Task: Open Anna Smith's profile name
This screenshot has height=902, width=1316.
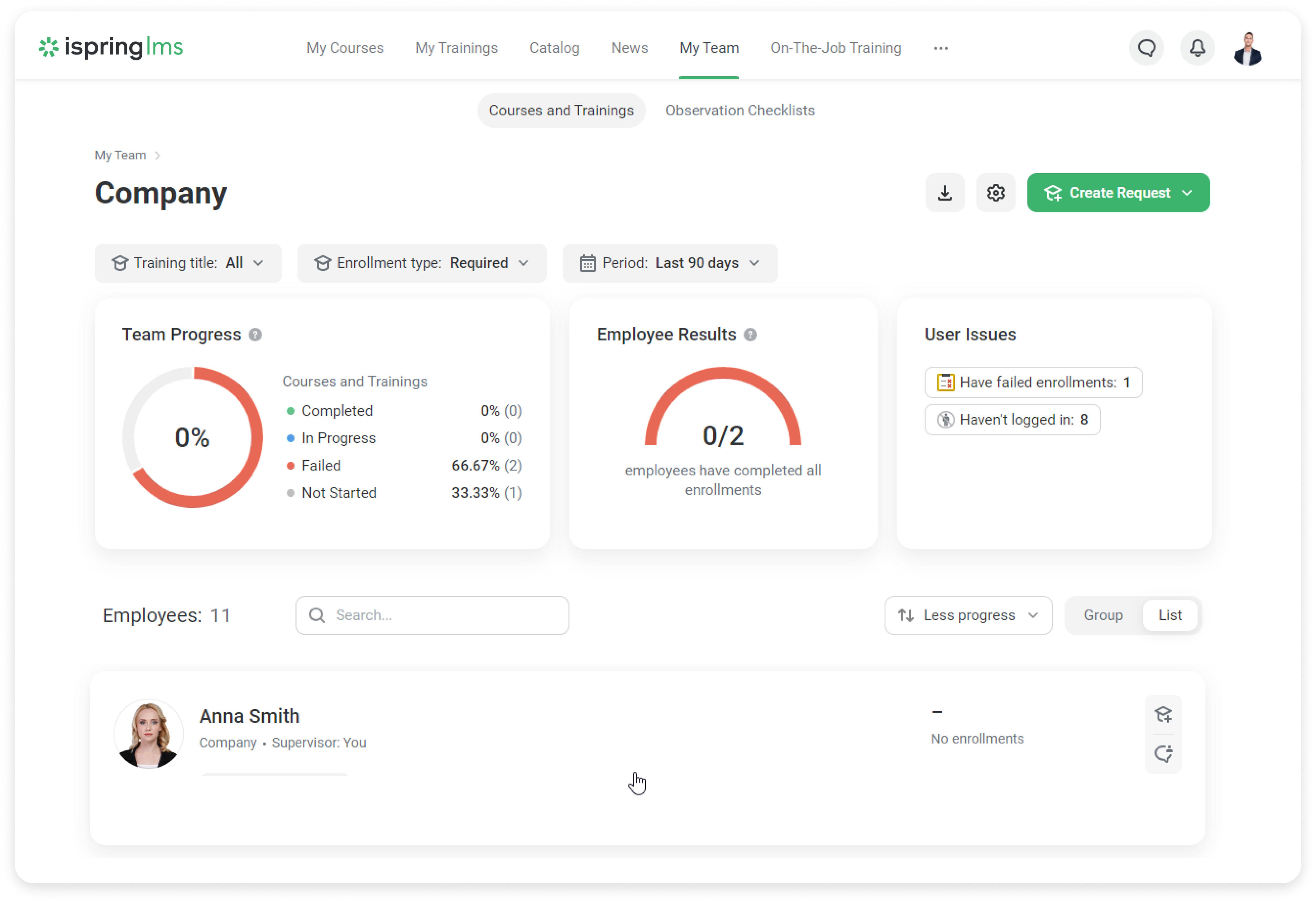Action: (249, 717)
